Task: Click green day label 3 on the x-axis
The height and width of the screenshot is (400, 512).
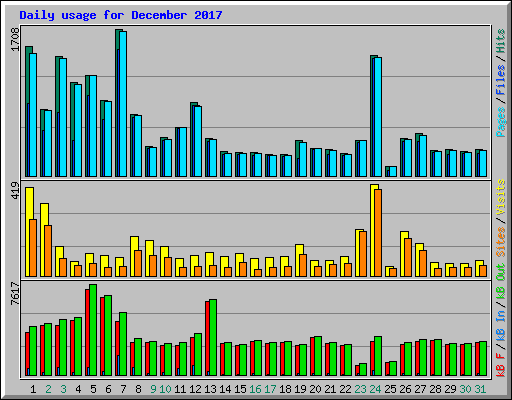Action: [63, 389]
